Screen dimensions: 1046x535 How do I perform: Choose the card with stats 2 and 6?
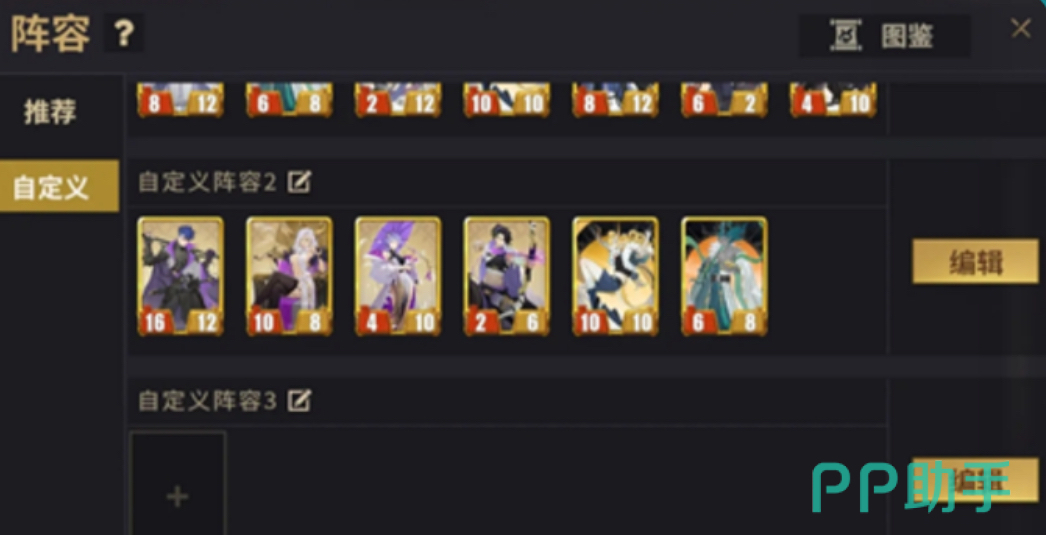[x=507, y=276]
